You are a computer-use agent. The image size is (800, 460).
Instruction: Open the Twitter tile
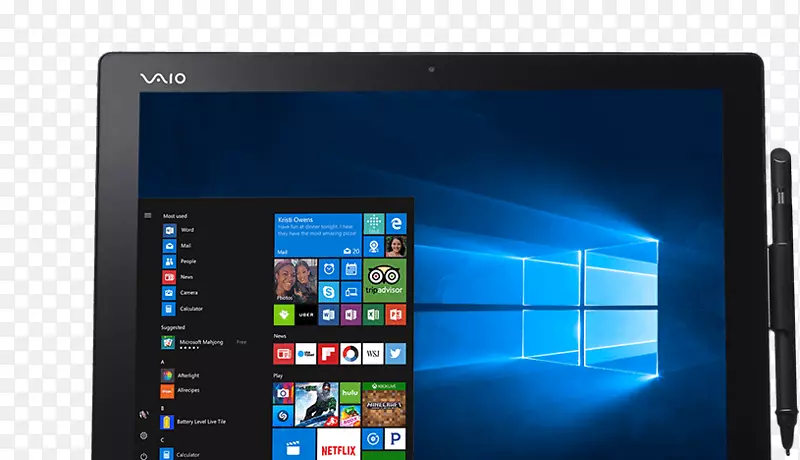395,353
